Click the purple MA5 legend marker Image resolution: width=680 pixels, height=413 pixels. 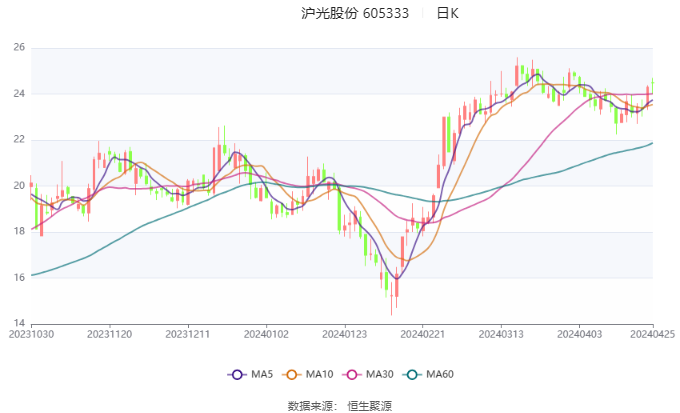pyautogui.click(x=237, y=374)
